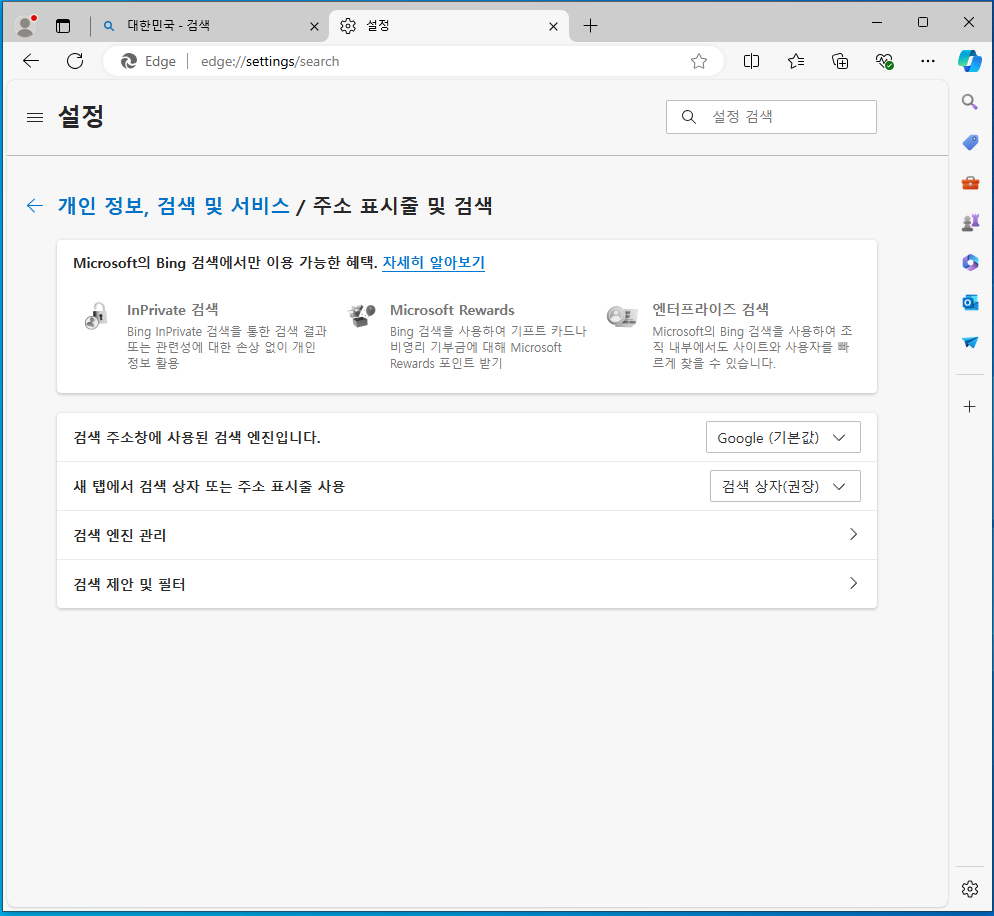Click the Microsoft Rewards heading
994x916 pixels.
pos(452,310)
